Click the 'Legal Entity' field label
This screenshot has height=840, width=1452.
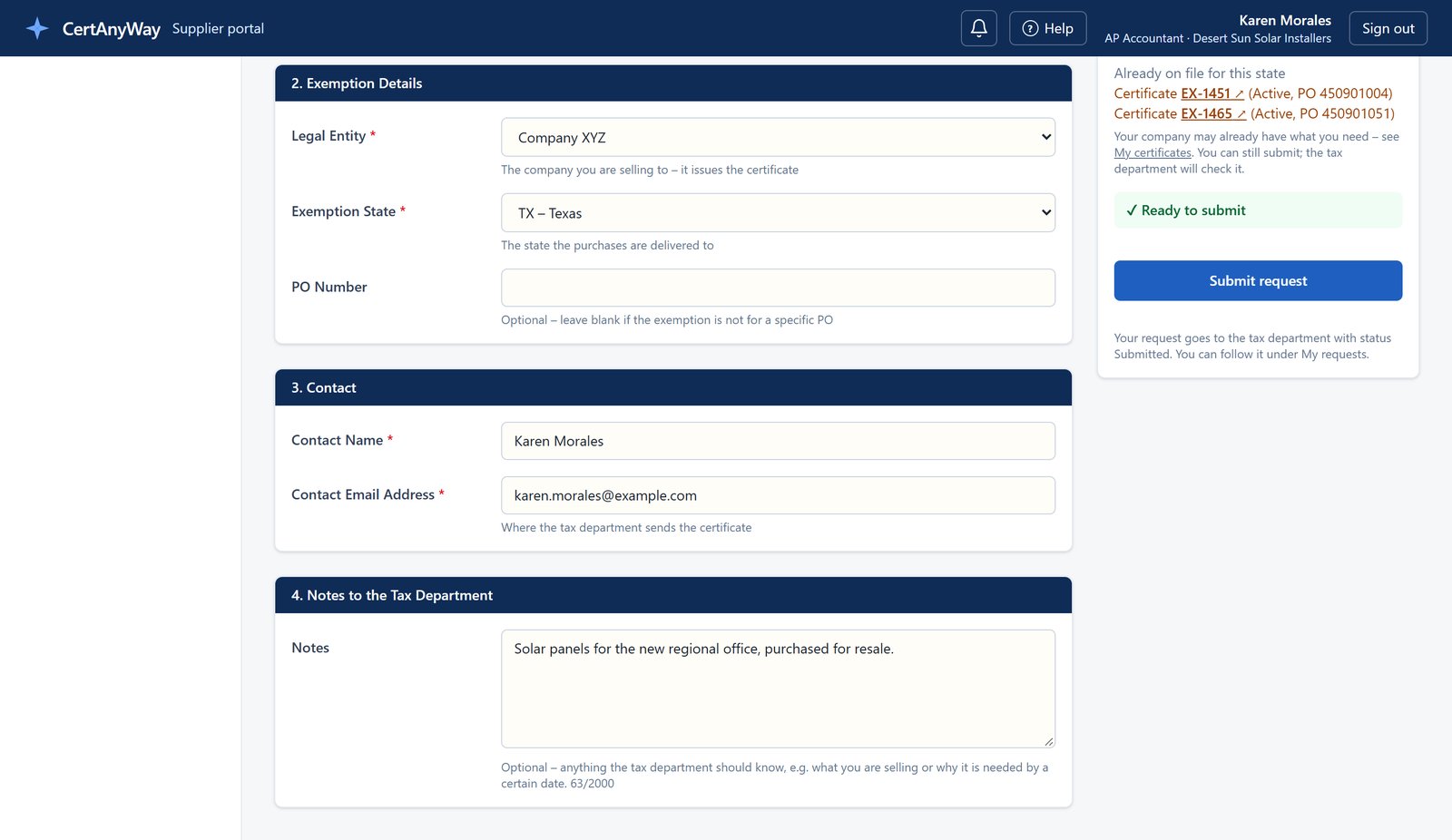pos(329,136)
